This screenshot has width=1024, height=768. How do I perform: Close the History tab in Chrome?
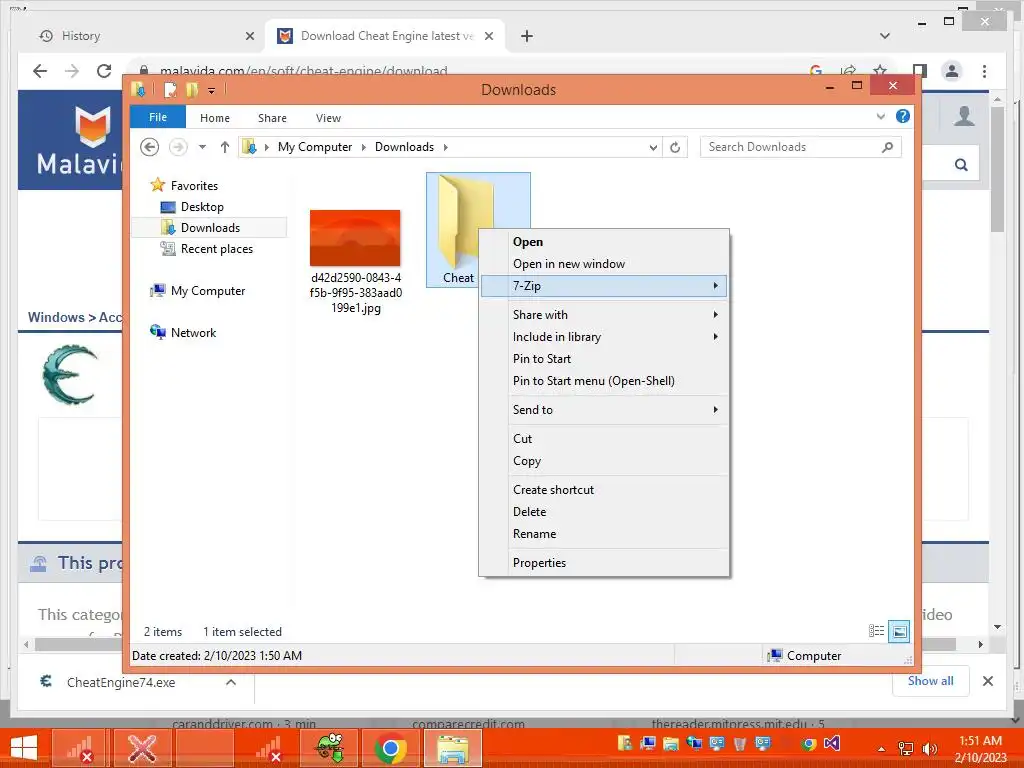point(249,37)
